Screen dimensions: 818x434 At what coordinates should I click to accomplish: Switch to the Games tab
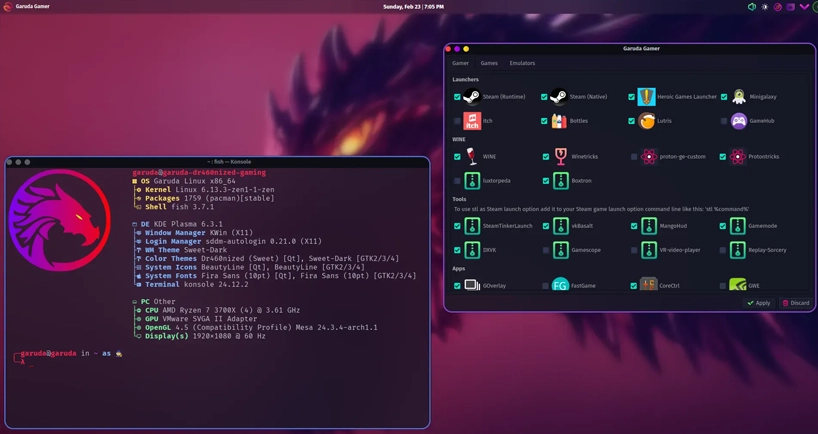(x=489, y=63)
